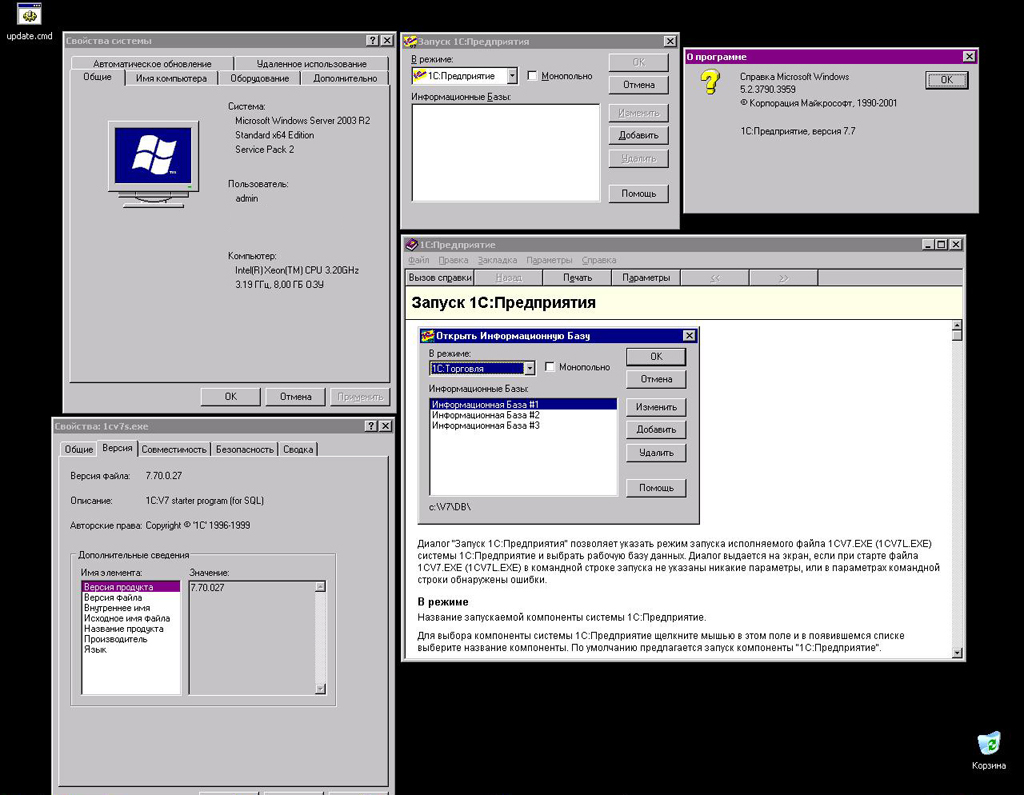Switch to Автоматическое обновление tab
Viewport: 1024px width, 795px height.
click(x=152, y=63)
